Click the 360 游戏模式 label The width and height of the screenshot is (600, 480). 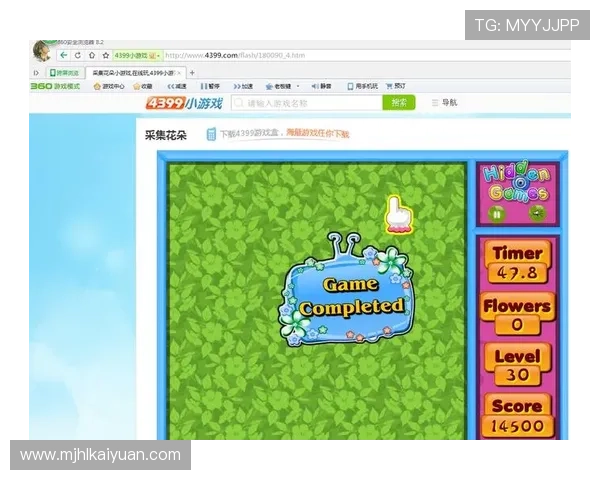click(x=55, y=86)
